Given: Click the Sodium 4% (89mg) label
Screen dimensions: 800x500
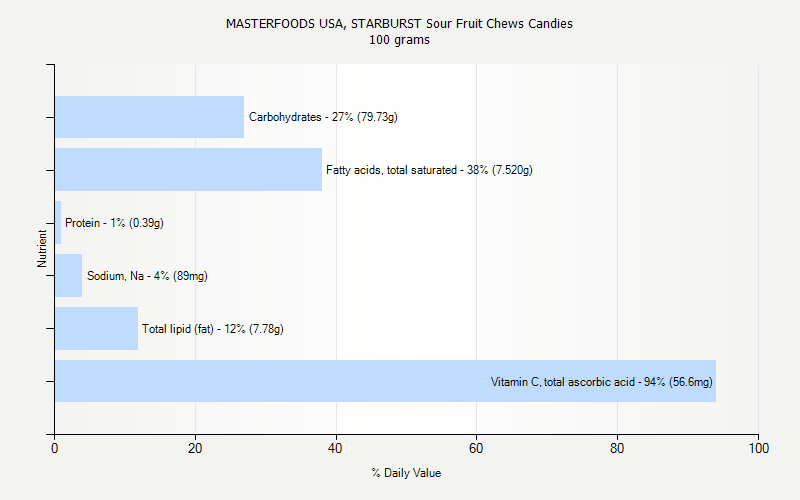Looking at the screenshot, I should pos(147,276).
